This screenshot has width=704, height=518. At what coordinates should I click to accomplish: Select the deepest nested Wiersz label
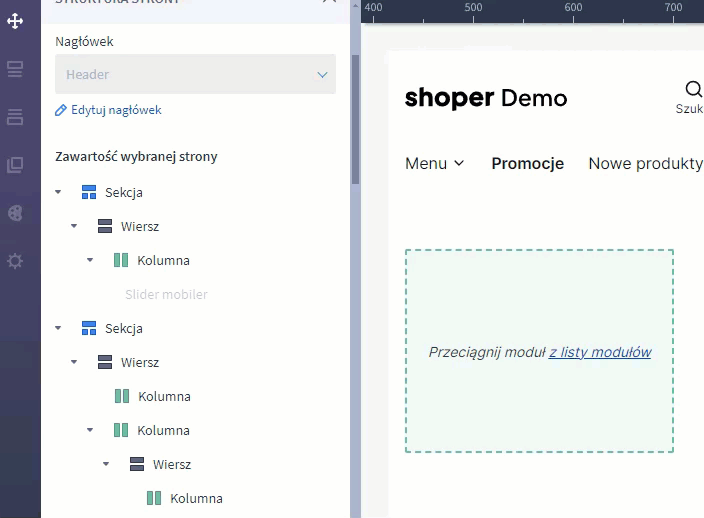tap(172, 464)
